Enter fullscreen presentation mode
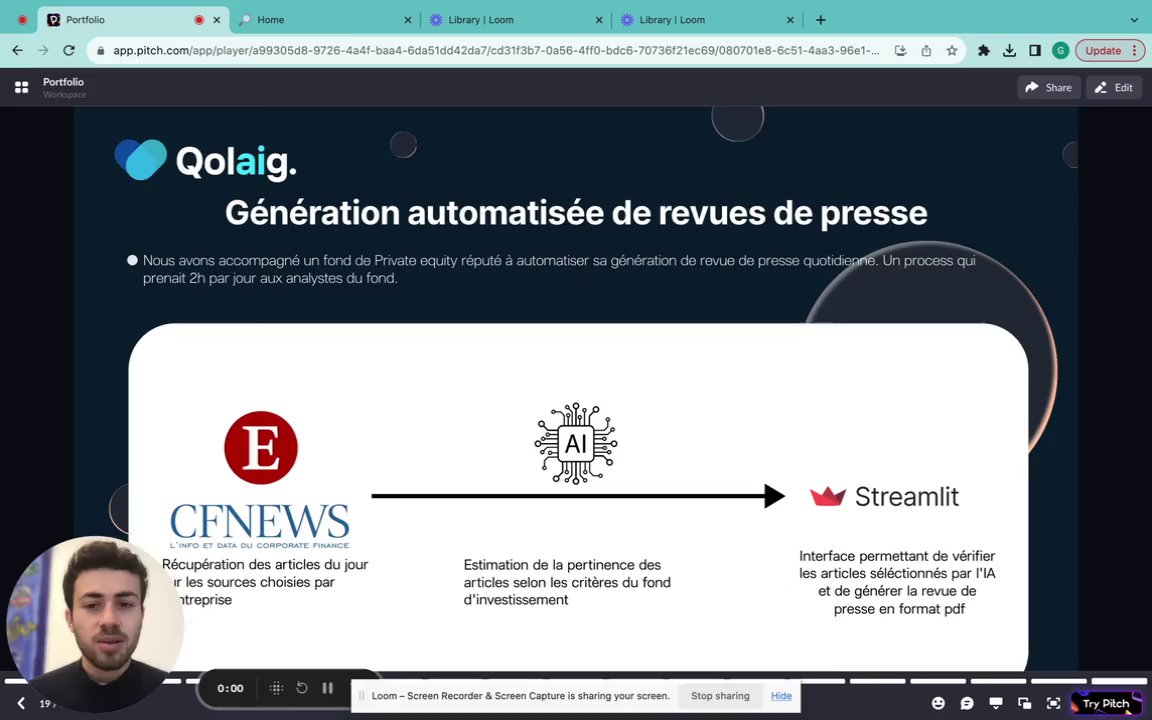1152x720 pixels. click(1053, 703)
